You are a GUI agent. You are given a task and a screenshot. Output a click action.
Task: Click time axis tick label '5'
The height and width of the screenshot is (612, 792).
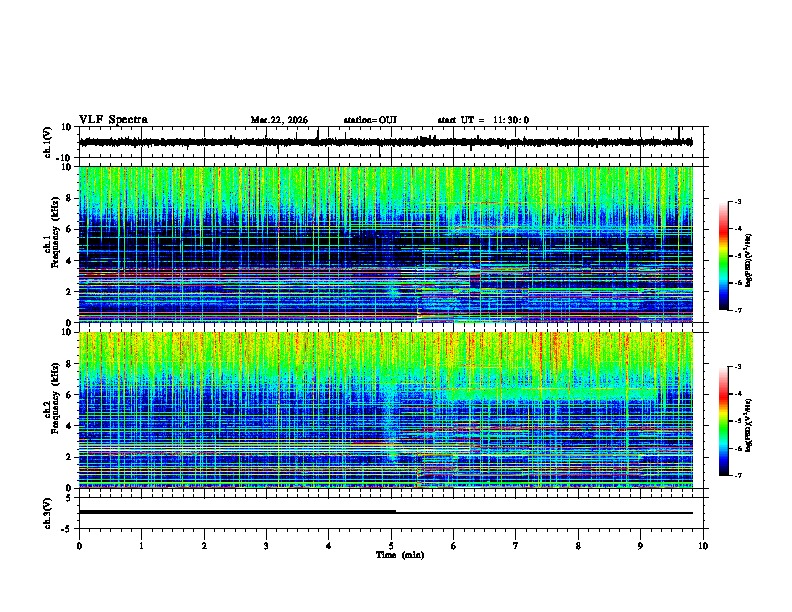(x=391, y=546)
